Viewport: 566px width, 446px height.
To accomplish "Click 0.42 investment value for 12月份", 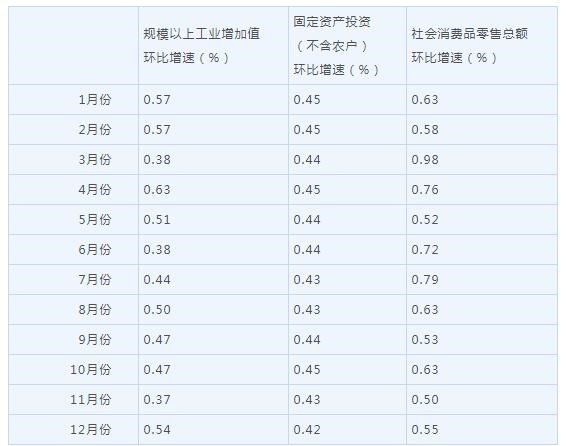I will pyautogui.click(x=307, y=430).
